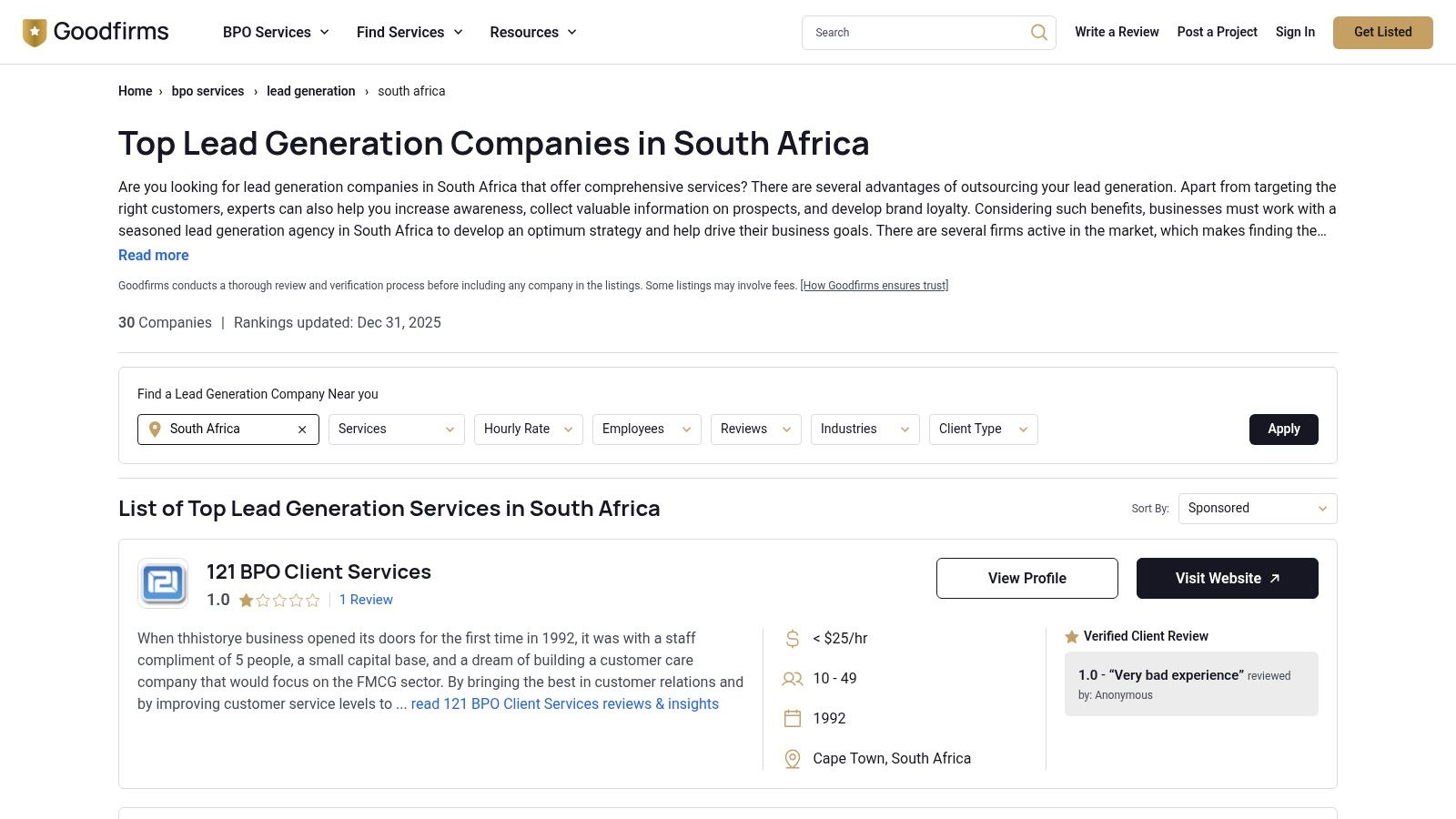1456x819 pixels.
Task: Click the X to clear the South Africa filter
Action: 301,429
